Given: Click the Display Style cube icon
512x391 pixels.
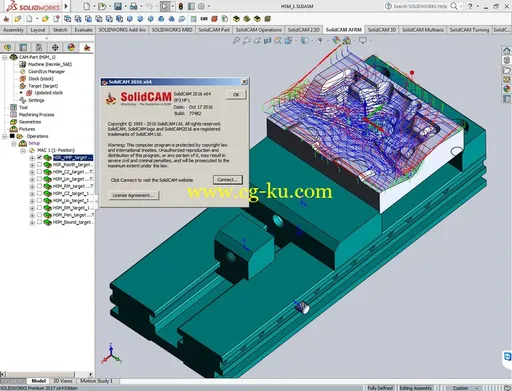Looking at the screenshot, I should [304, 41].
